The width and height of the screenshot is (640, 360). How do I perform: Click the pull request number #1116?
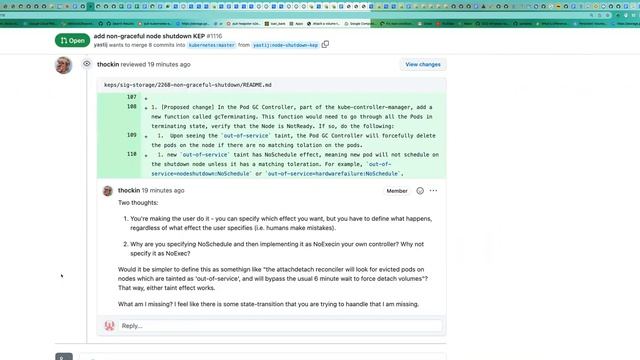(x=214, y=36)
